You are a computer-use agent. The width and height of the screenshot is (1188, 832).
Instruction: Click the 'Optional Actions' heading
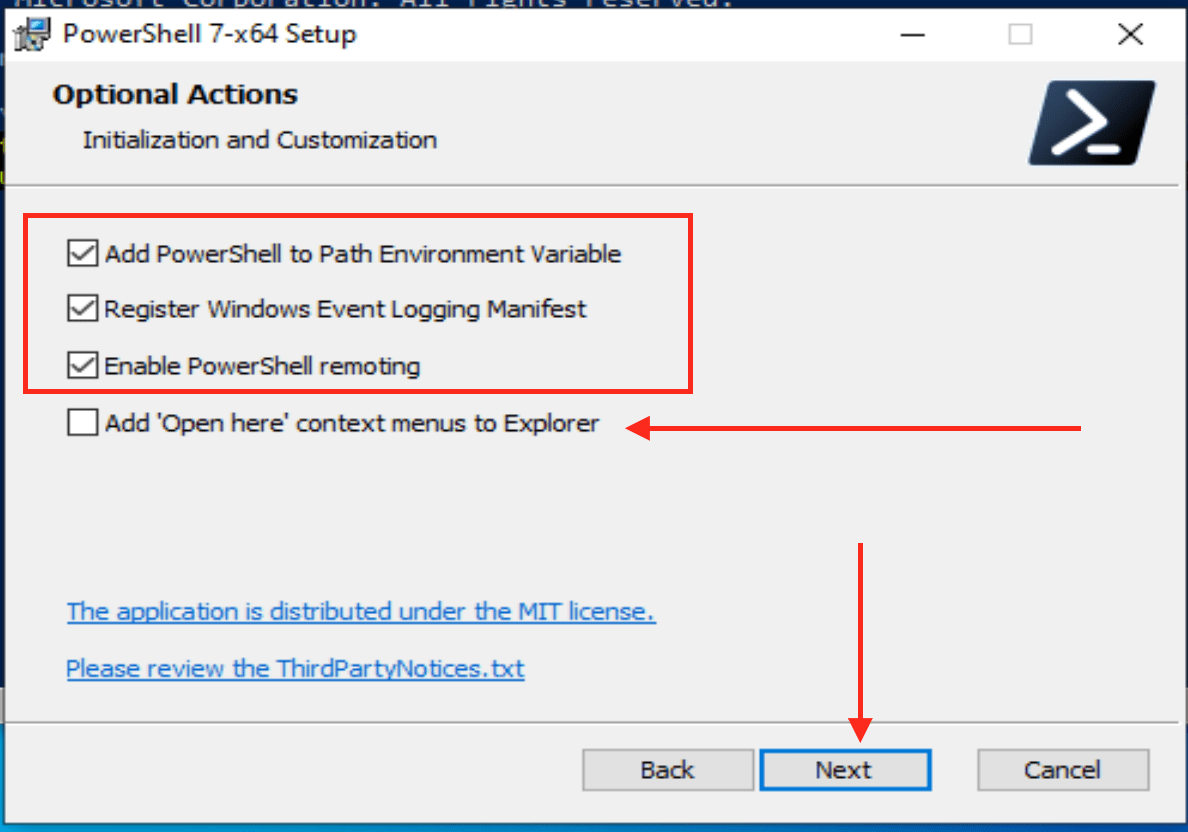click(175, 95)
